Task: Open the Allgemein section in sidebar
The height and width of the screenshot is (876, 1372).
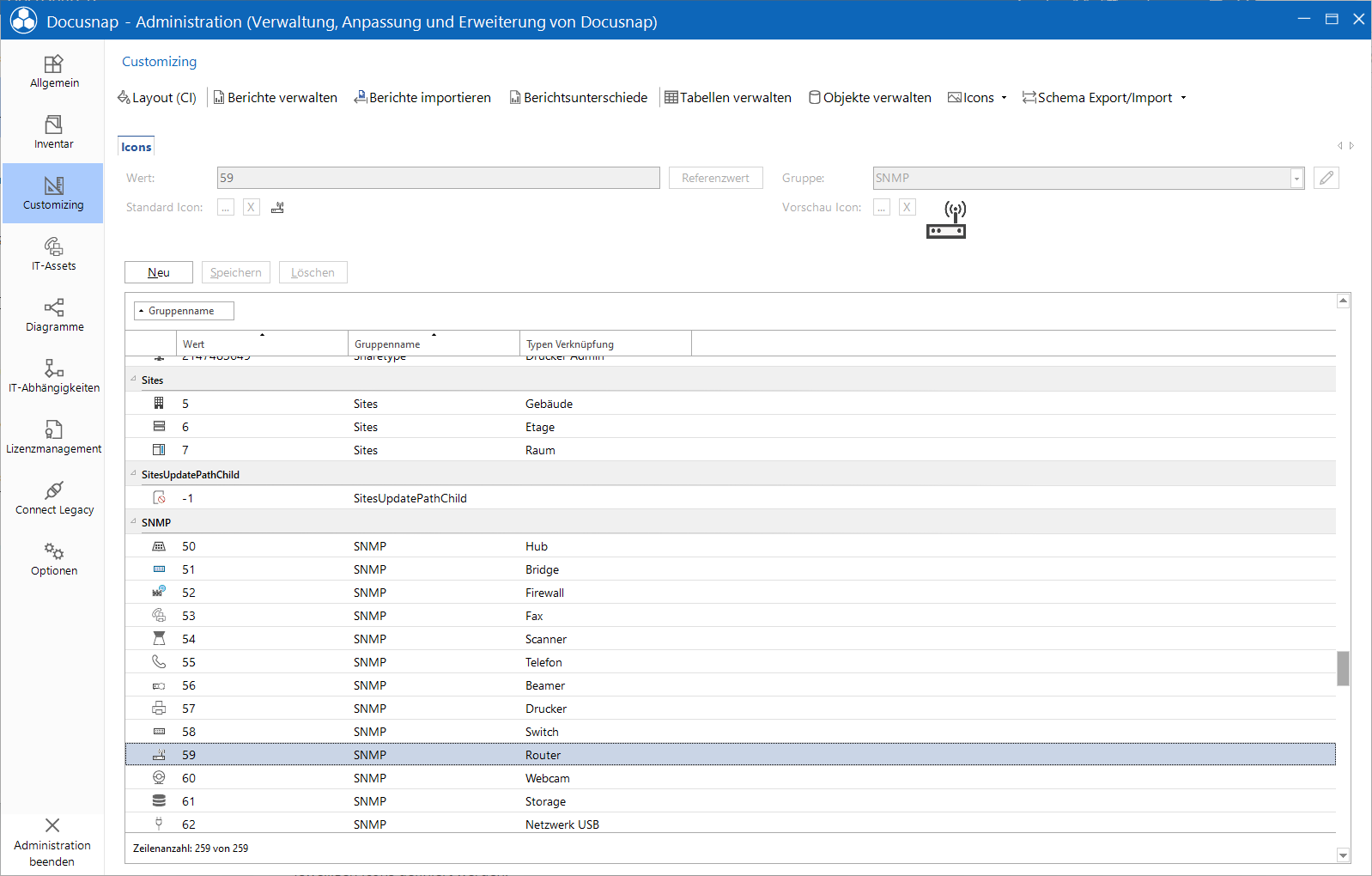Action: tap(53, 71)
